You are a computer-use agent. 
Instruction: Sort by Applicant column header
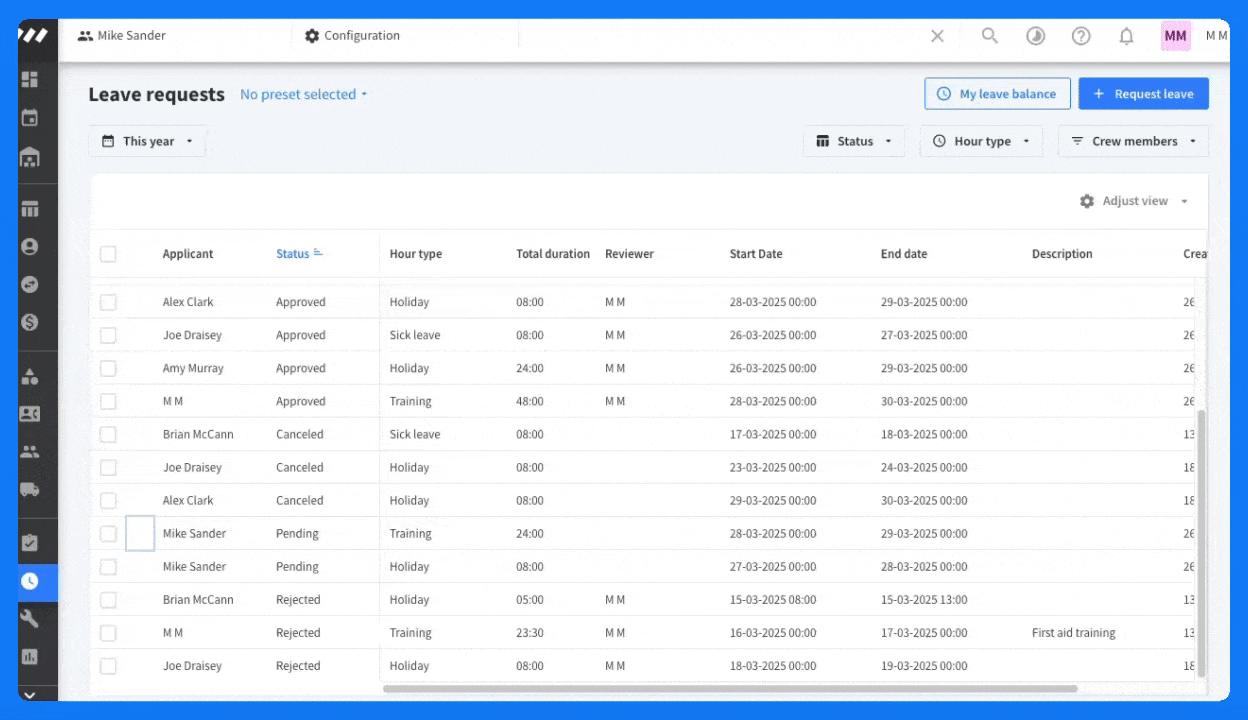click(x=188, y=254)
